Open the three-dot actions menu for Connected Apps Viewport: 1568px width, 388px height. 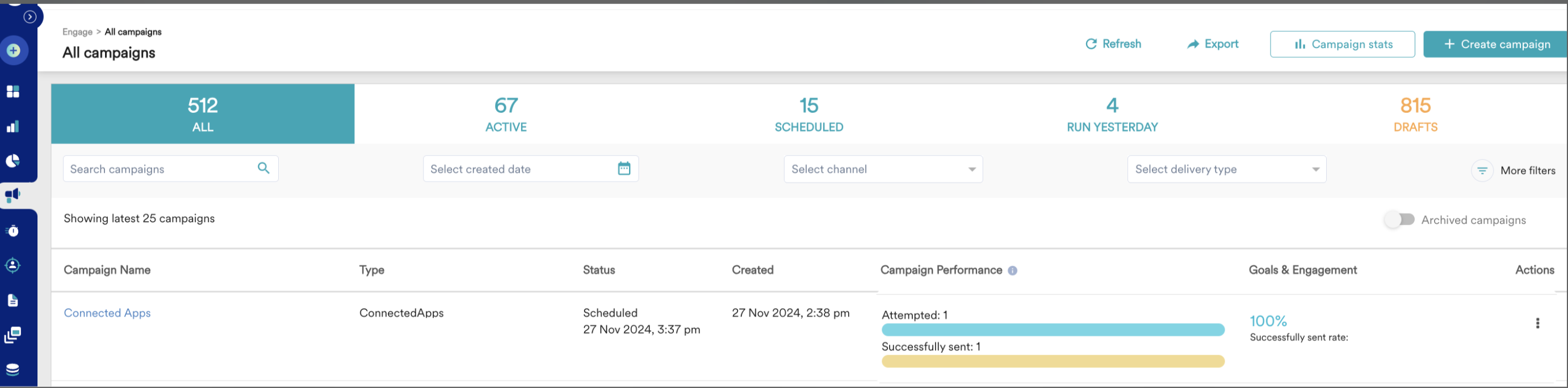1537,323
